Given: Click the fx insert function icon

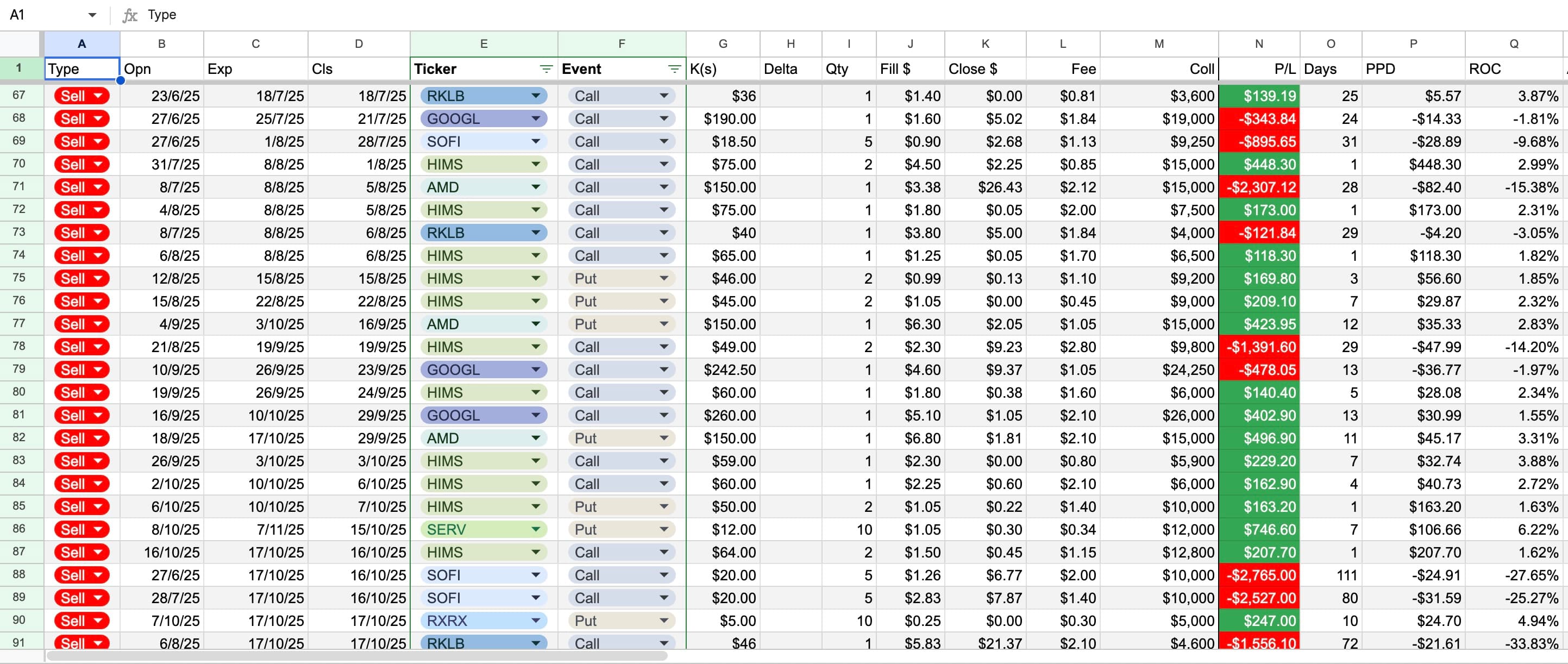Looking at the screenshot, I should (130, 15).
